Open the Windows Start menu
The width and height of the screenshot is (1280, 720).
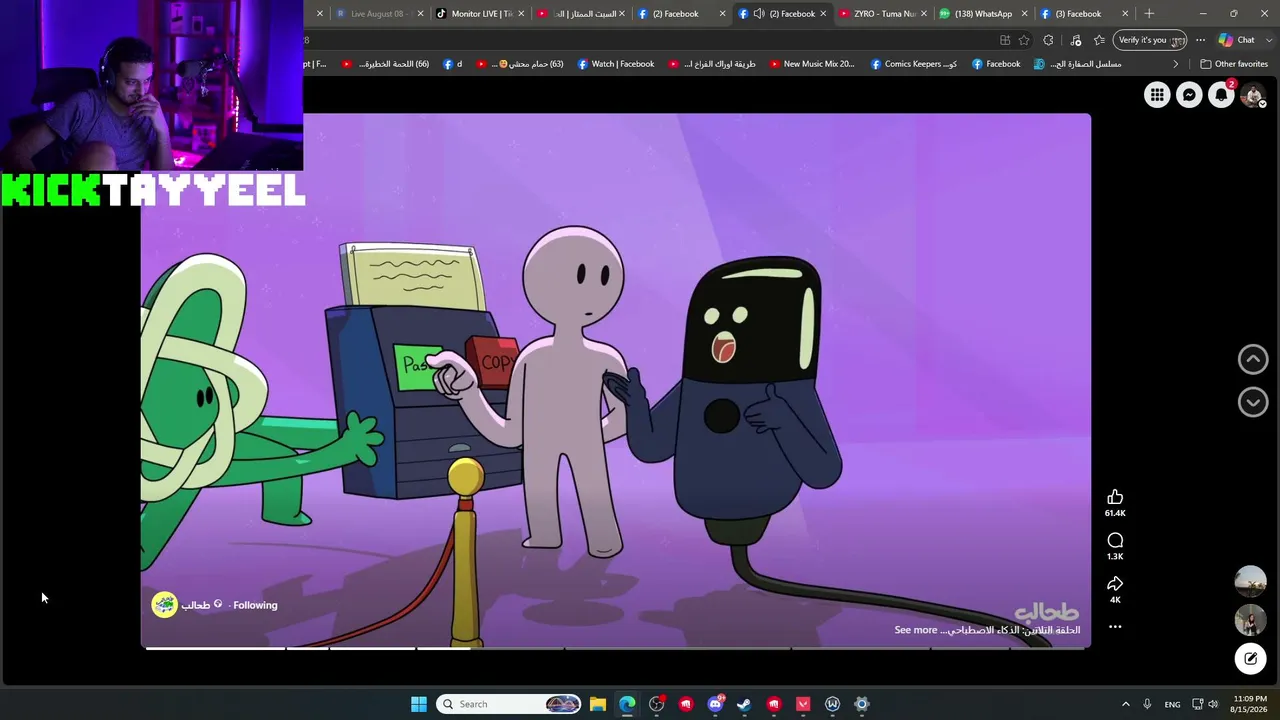(x=419, y=704)
